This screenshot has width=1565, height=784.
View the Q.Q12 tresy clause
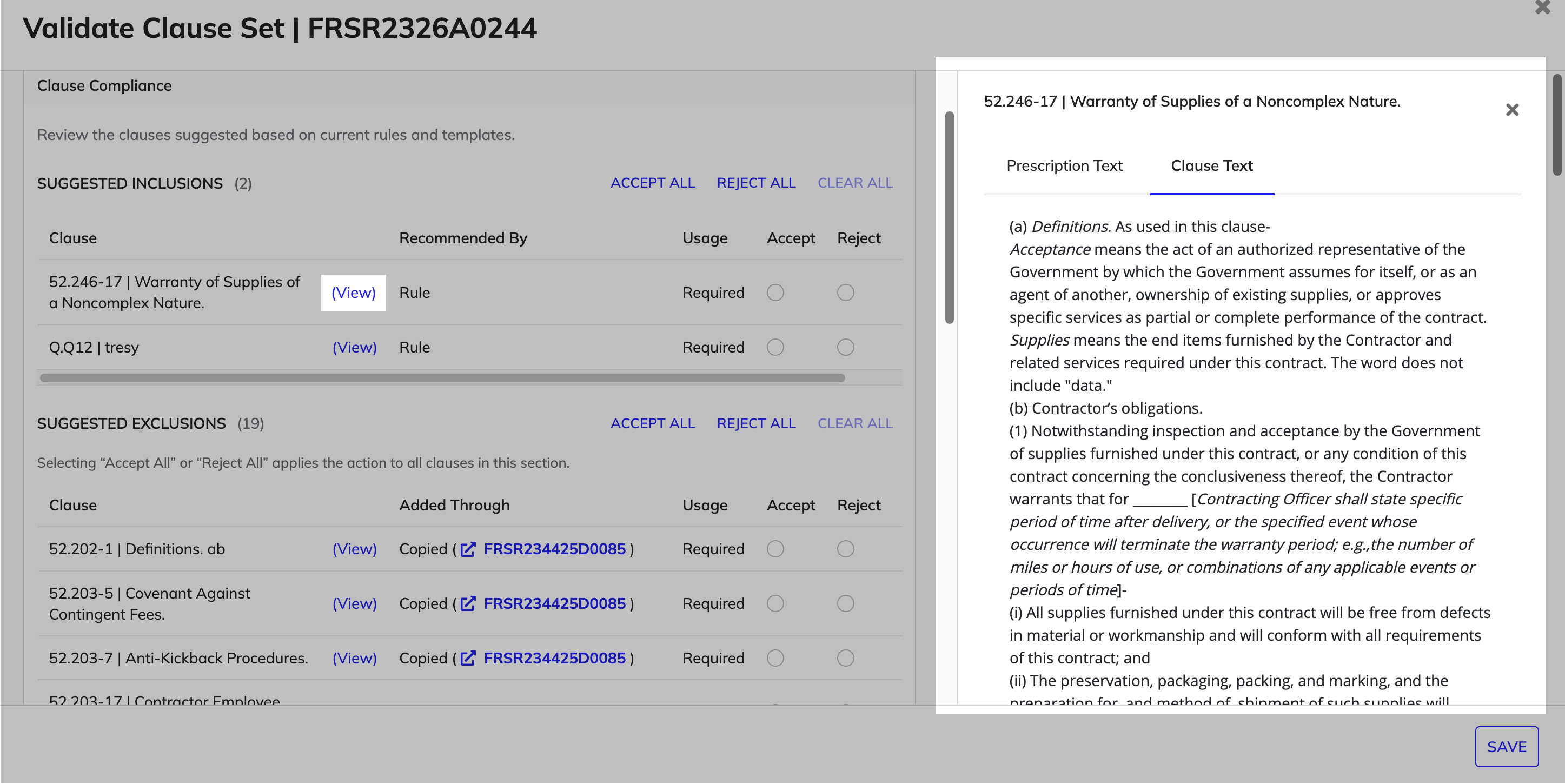coord(354,347)
